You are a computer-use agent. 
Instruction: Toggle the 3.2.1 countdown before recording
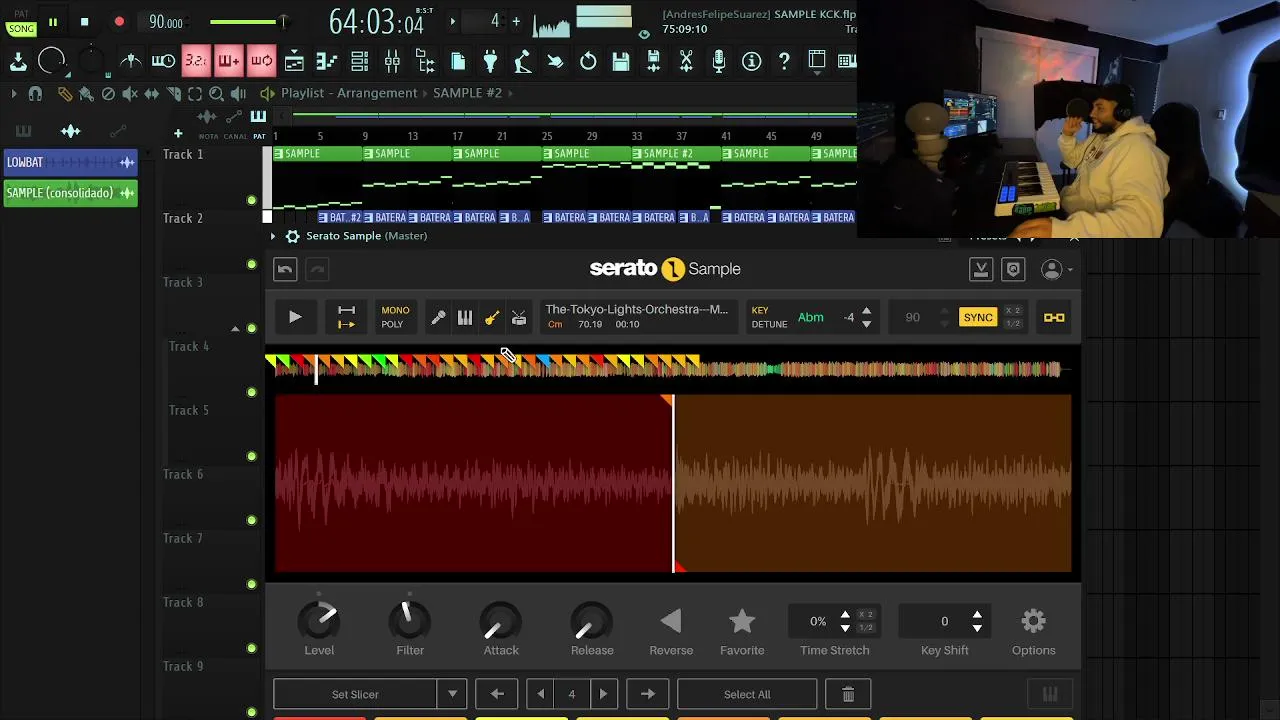tap(196, 61)
